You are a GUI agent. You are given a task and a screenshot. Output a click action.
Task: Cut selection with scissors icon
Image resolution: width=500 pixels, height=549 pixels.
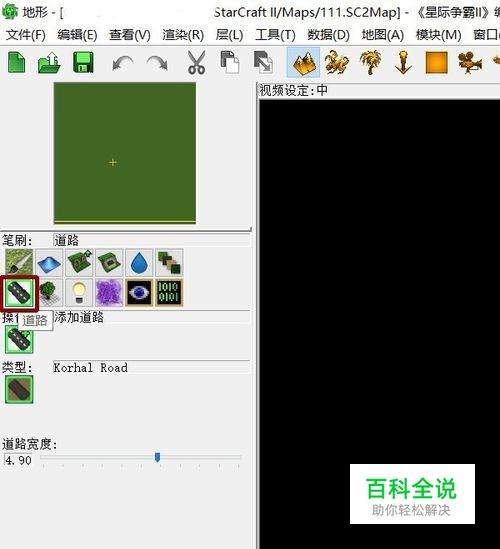(x=196, y=63)
